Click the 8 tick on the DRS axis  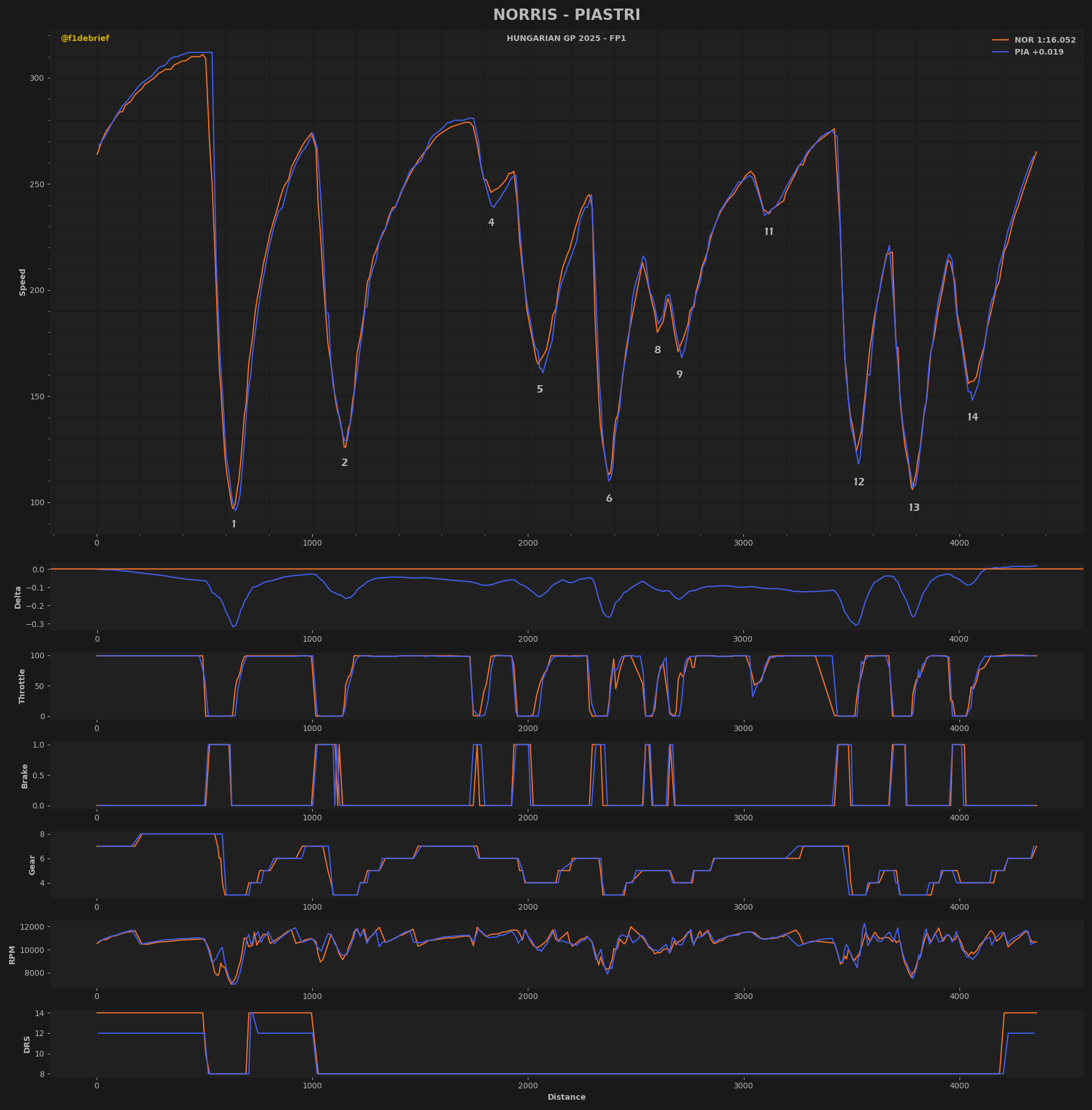(43, 1074)
